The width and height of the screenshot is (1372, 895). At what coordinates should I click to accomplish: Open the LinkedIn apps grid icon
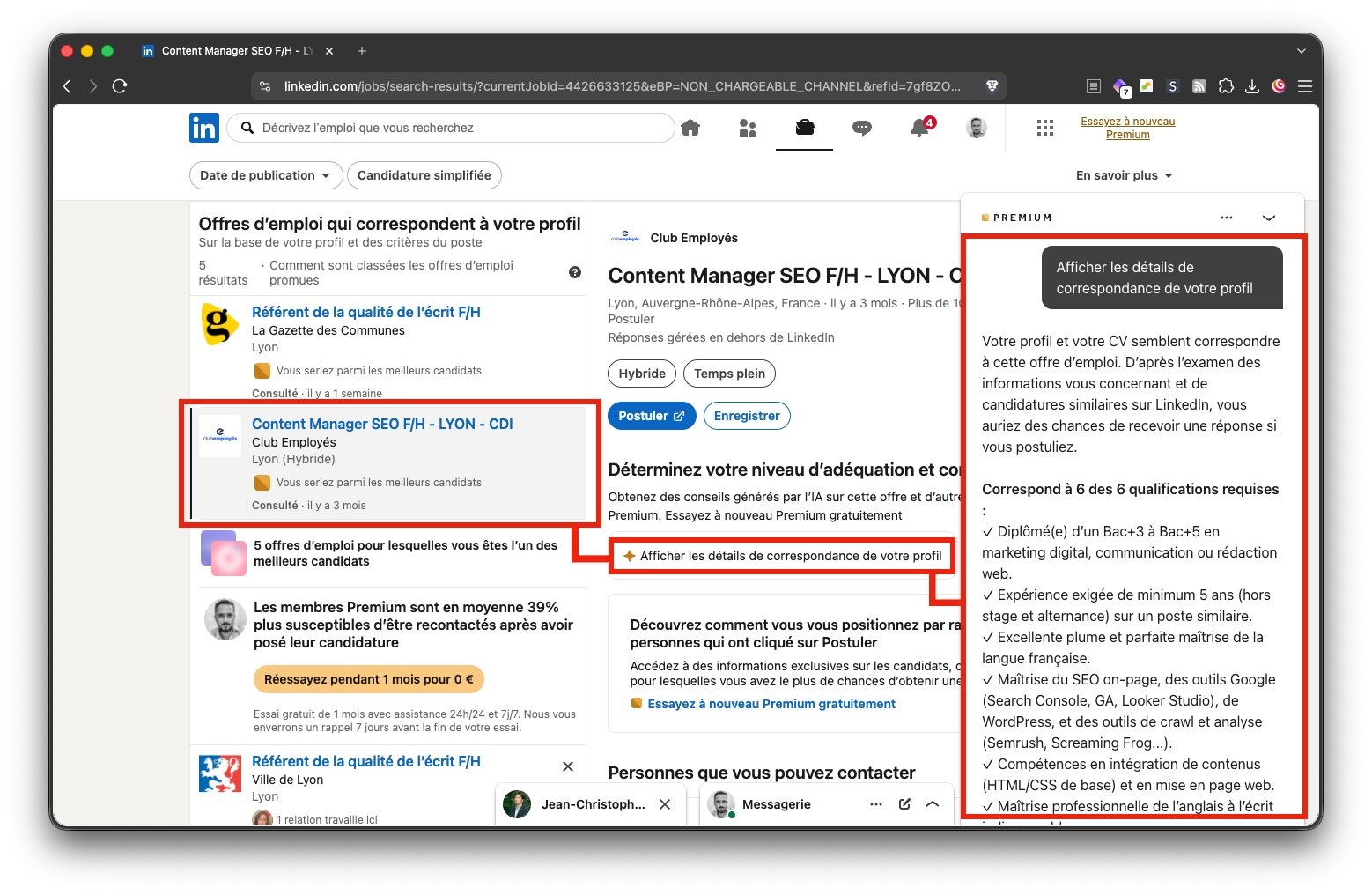(1045, 128)
